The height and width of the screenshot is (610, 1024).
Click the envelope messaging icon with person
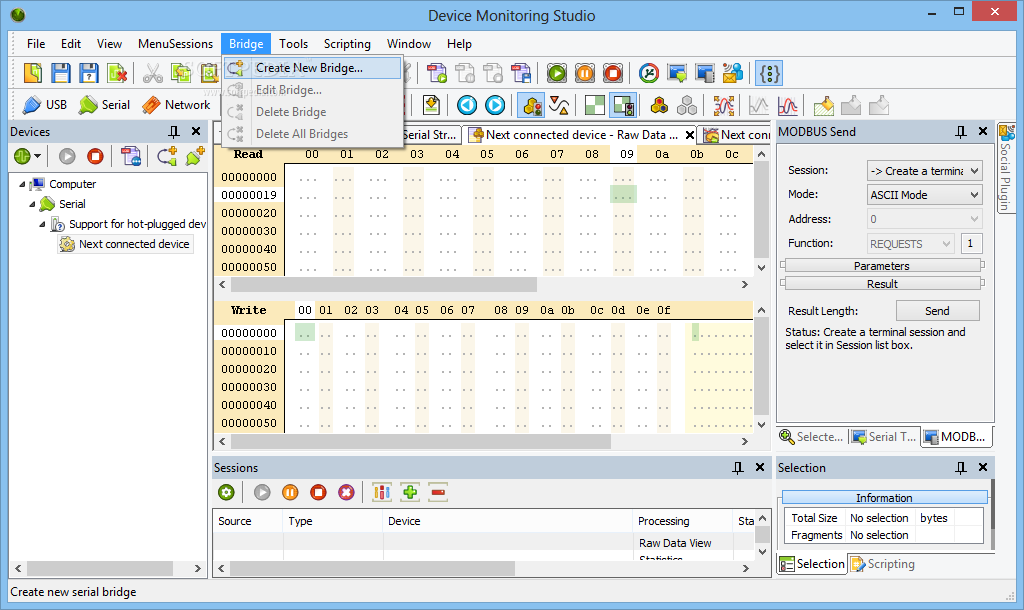(x=733, y=73)
